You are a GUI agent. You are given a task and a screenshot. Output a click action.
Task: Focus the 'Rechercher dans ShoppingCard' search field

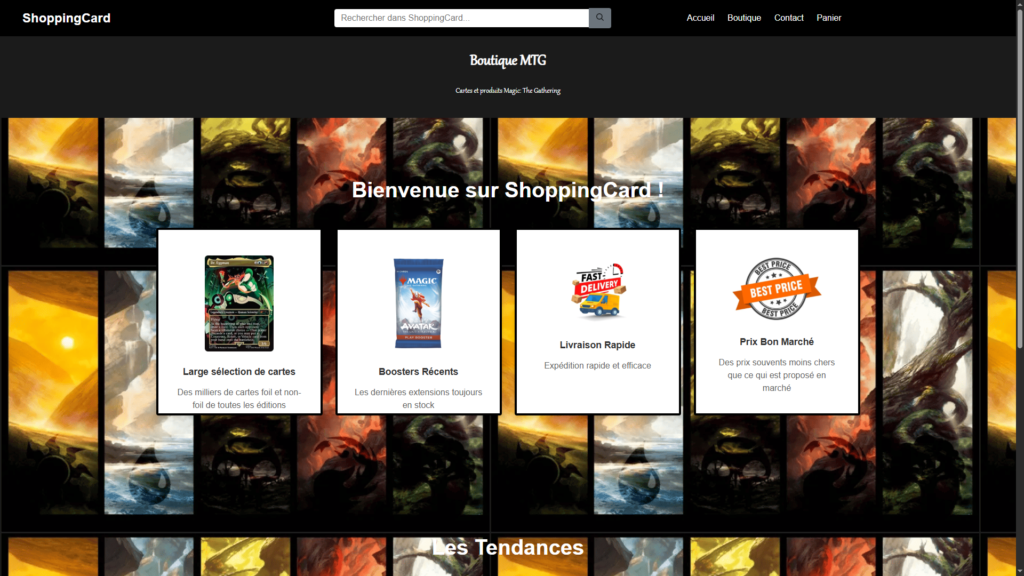461,18
